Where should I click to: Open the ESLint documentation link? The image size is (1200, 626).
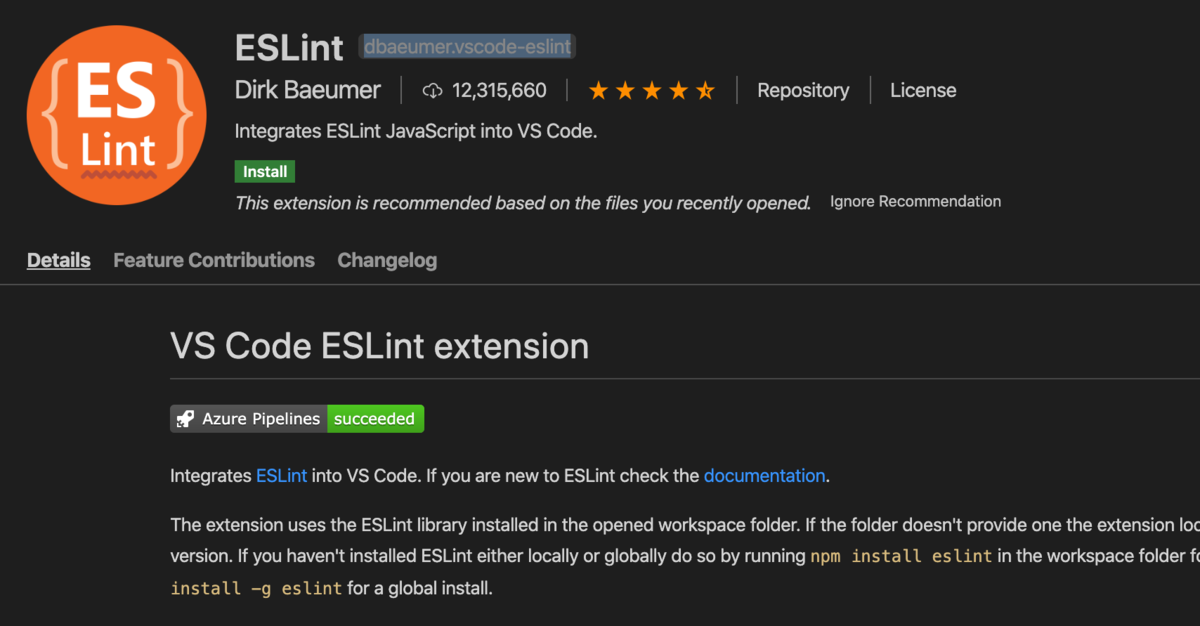click(764, 475)
